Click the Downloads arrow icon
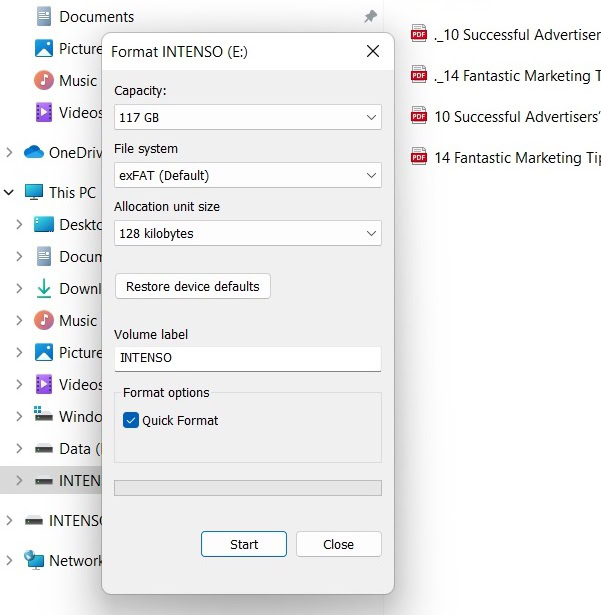 pyautogui.click(x=44, y=288)
